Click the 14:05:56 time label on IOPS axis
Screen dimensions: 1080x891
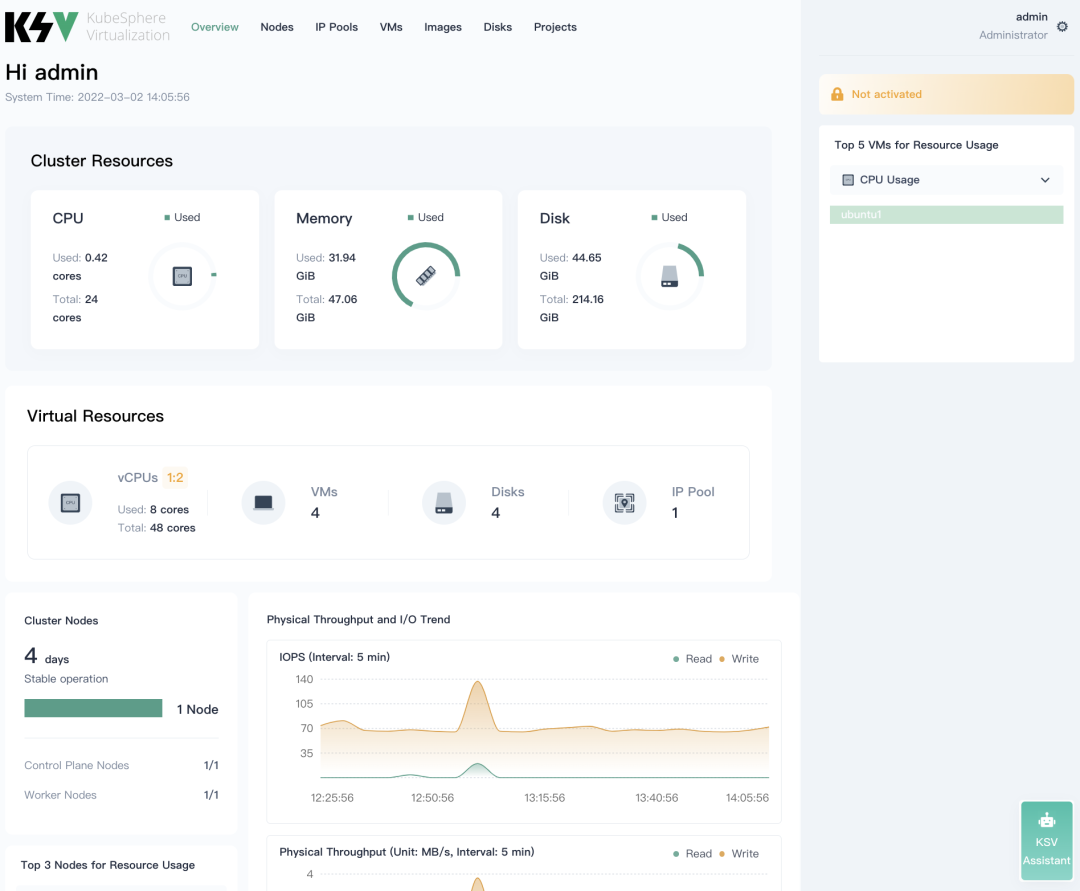pos(747,798)
